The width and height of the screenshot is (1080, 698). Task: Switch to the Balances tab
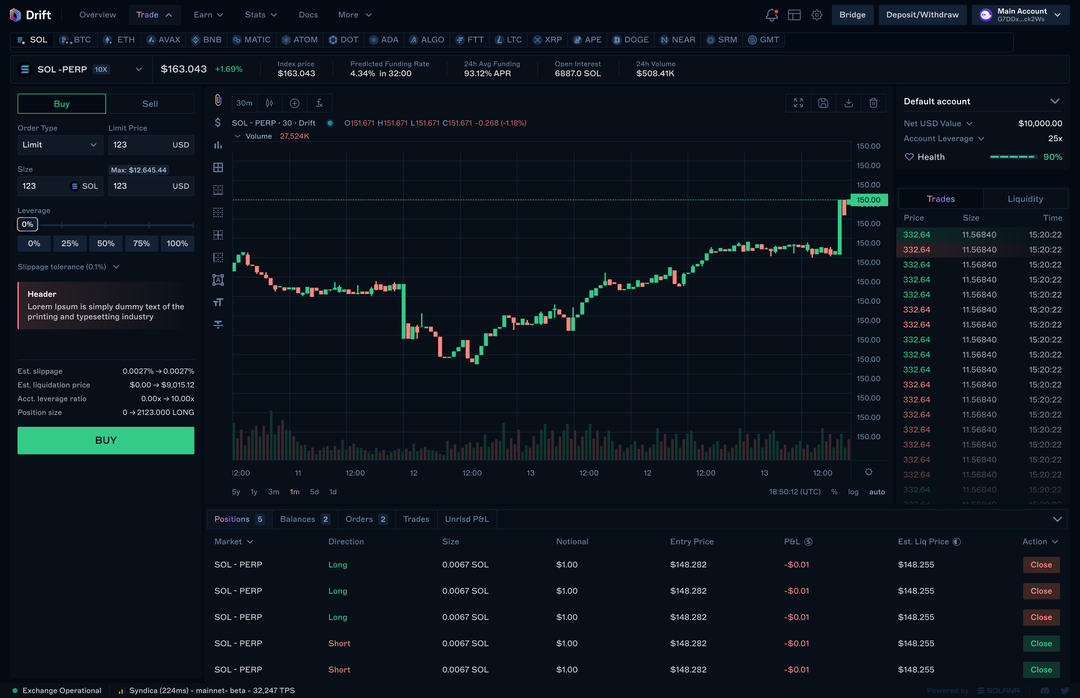(304, 519)
